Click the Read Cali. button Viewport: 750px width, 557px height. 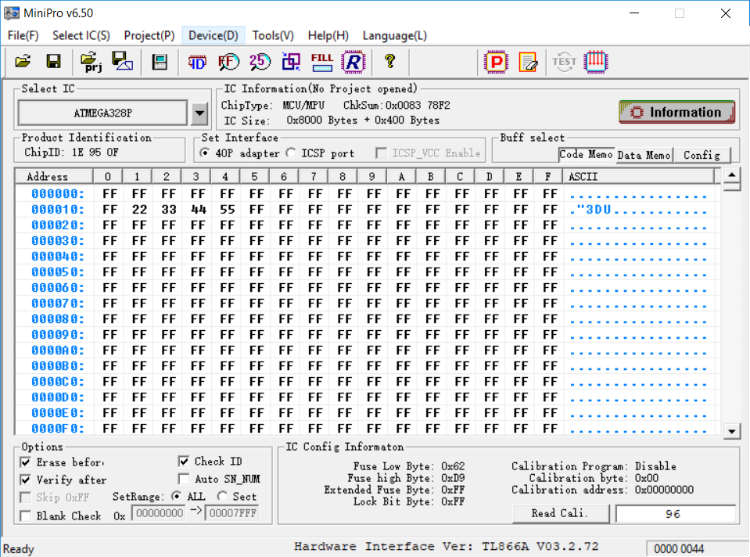point(561,513)
